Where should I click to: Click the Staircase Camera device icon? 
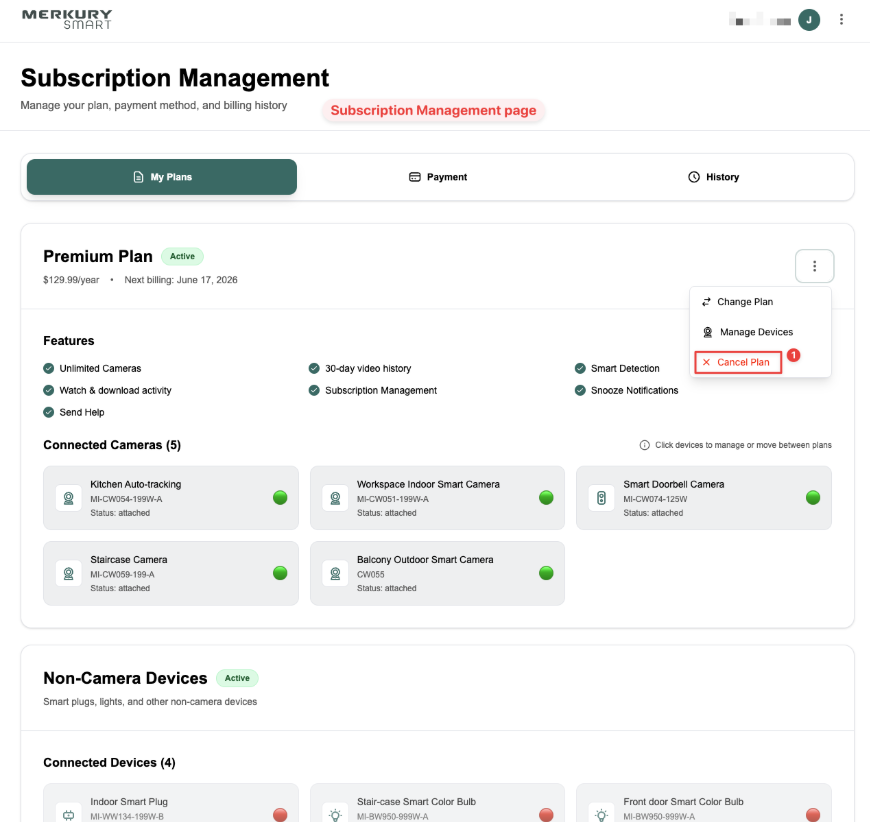[x=69, y=574]
